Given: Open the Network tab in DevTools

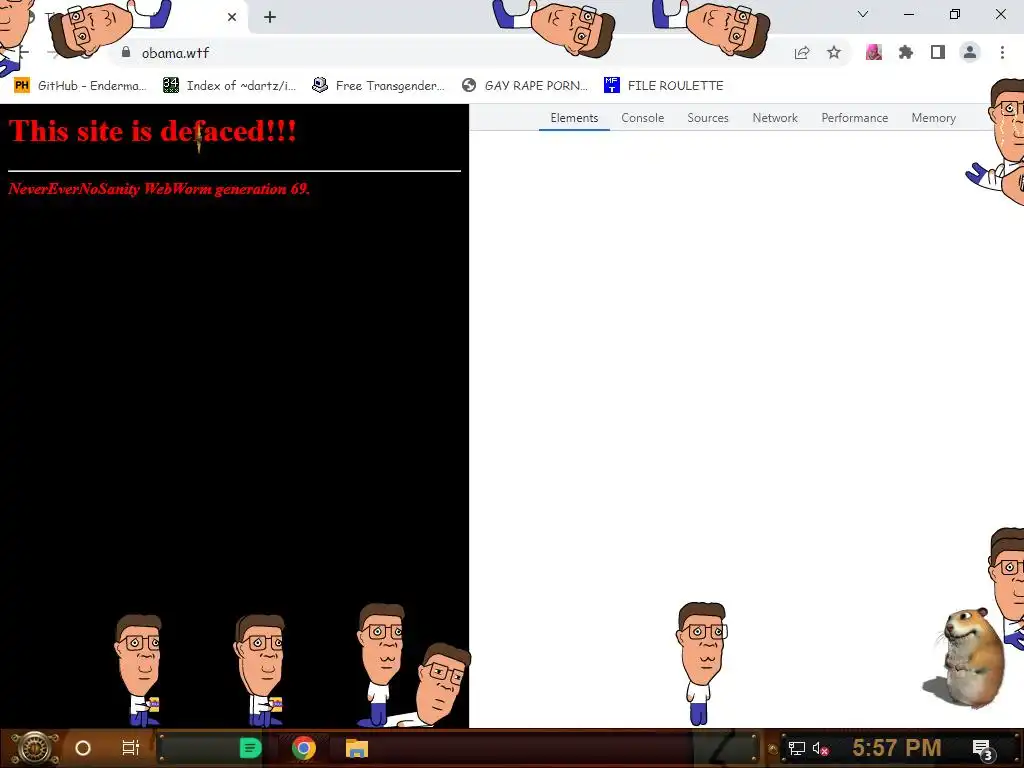Looking at the screenshot, I should pyautogui.click(x=775, y=118).
